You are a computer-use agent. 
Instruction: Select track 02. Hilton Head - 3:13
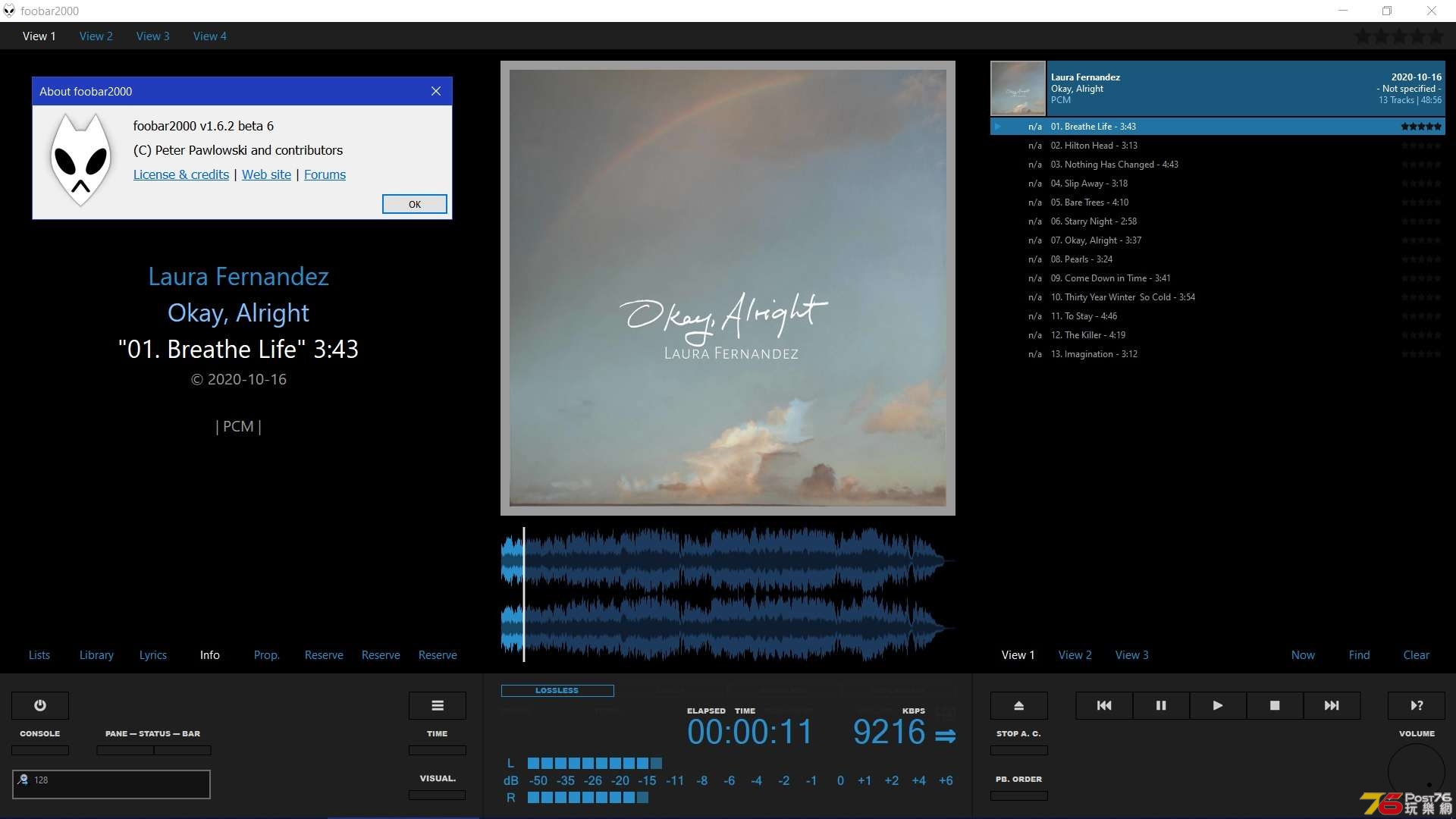pos(1218,146)
